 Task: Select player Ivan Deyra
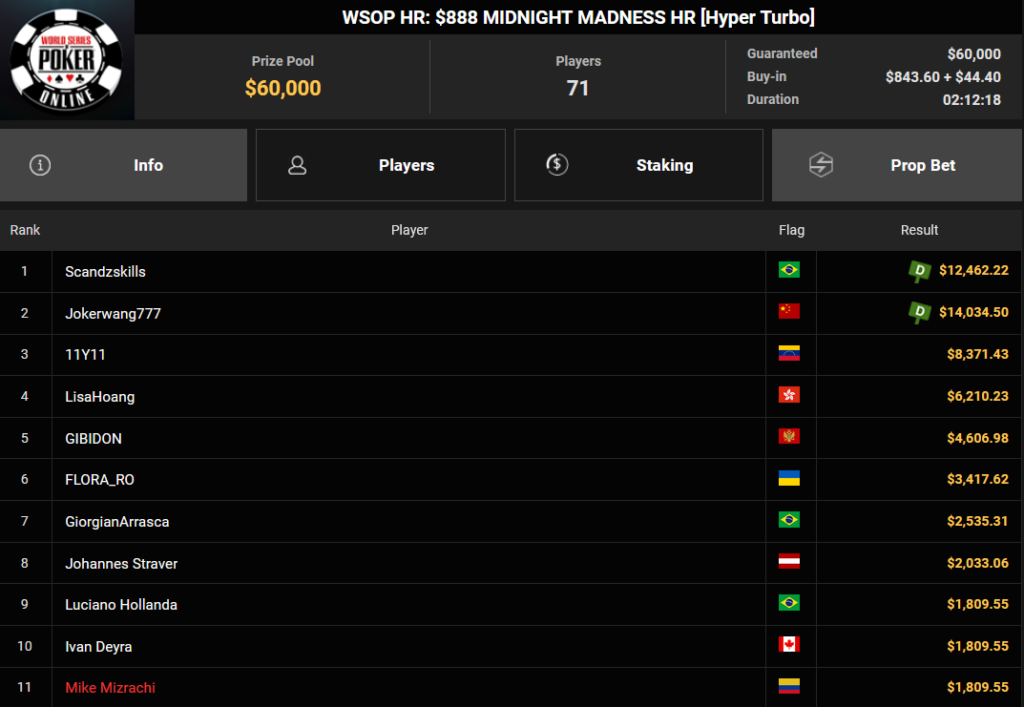pos(99,646)
